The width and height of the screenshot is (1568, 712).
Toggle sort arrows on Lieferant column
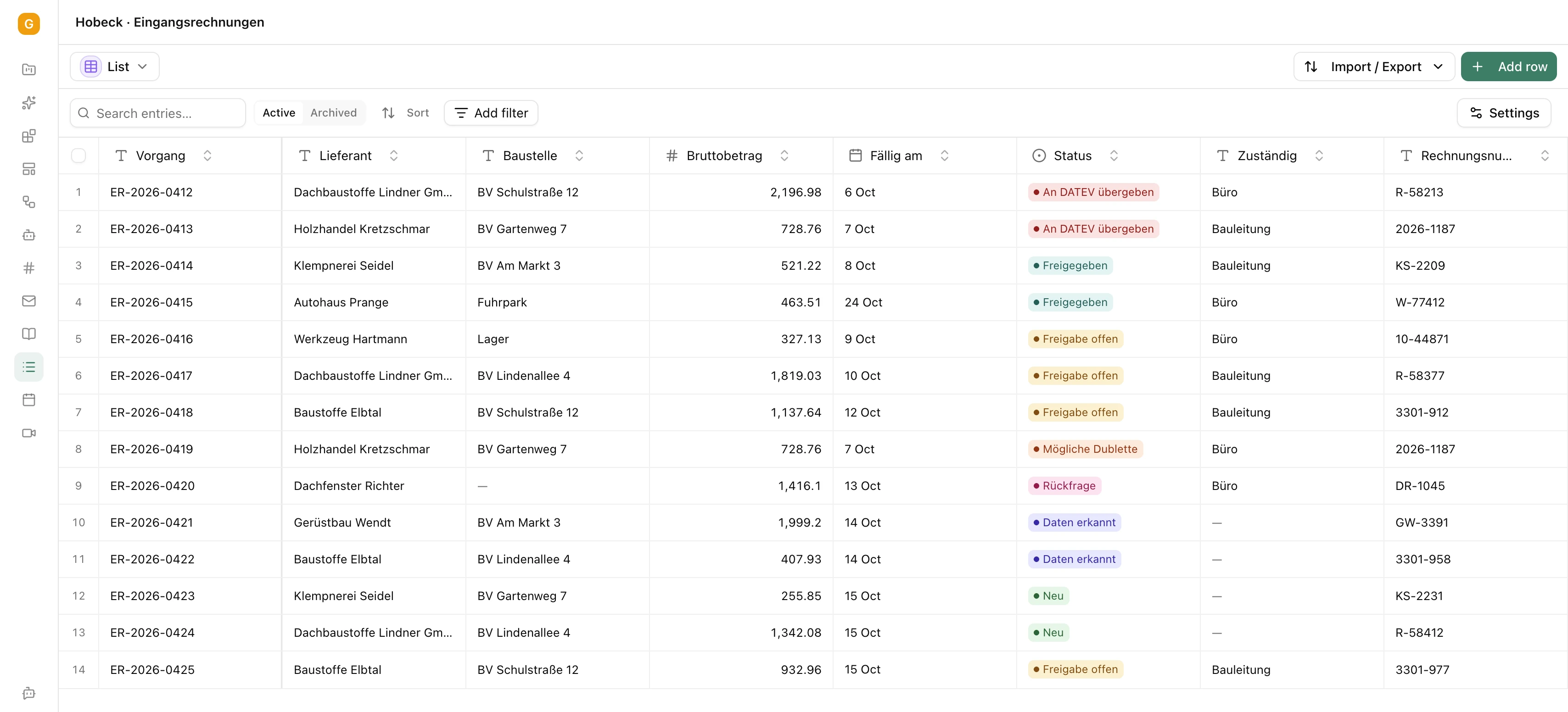click(394, 156)
